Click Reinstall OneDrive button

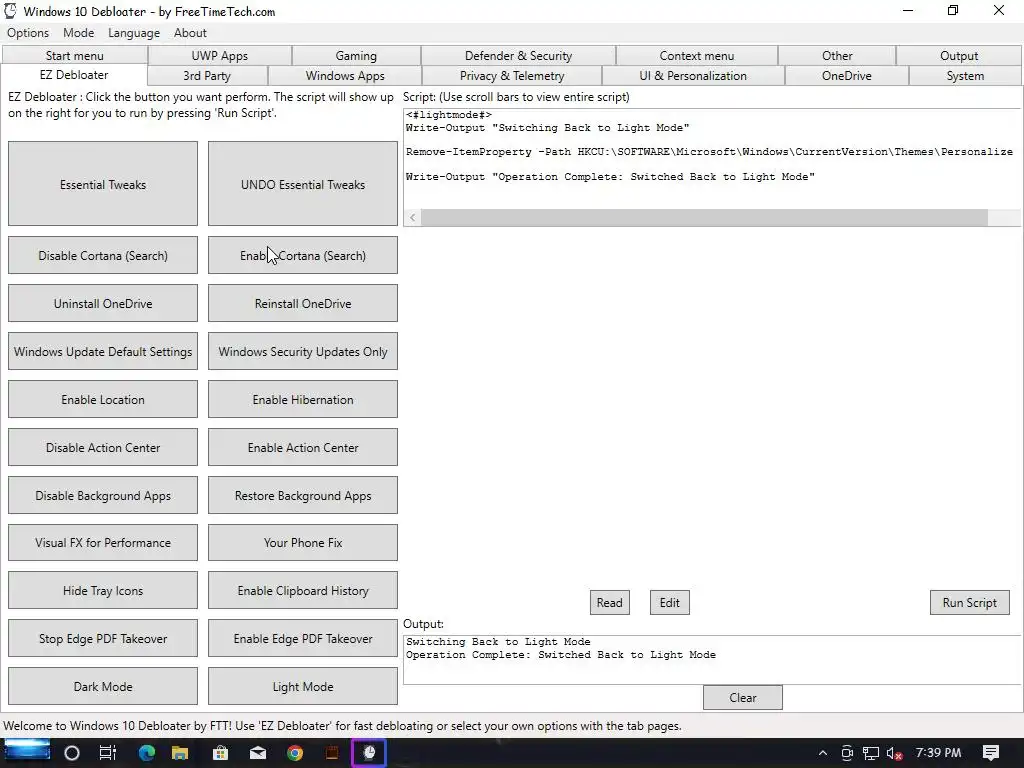[303, 303]
